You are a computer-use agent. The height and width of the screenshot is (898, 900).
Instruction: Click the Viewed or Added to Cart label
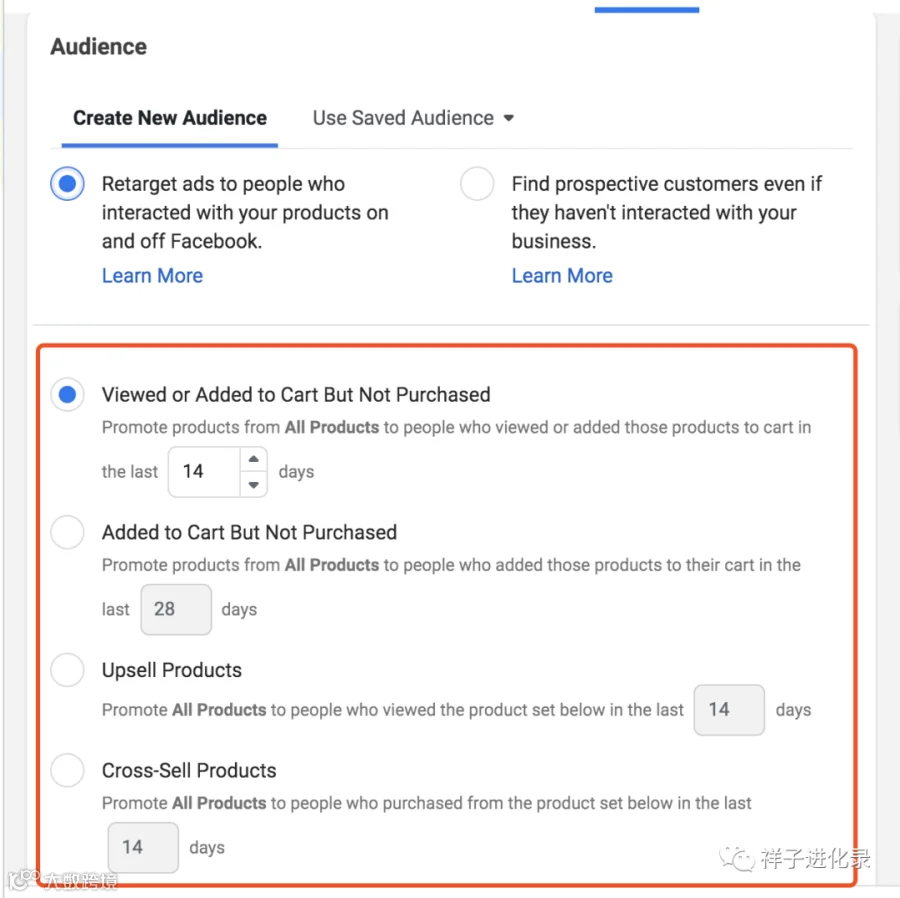tap(296, 395)
